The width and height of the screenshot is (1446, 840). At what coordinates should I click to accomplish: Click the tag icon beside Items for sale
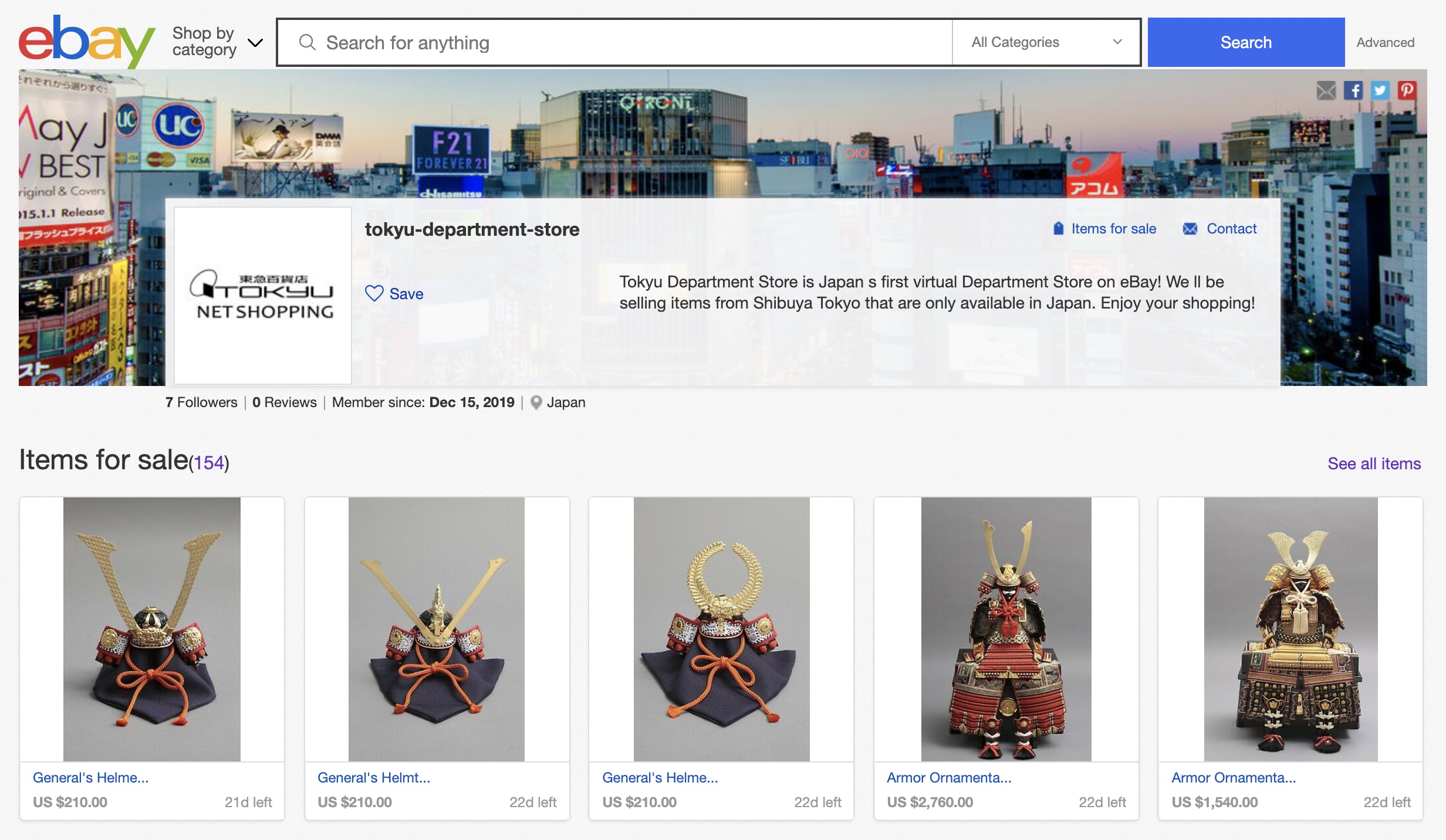pos(1058,229)
